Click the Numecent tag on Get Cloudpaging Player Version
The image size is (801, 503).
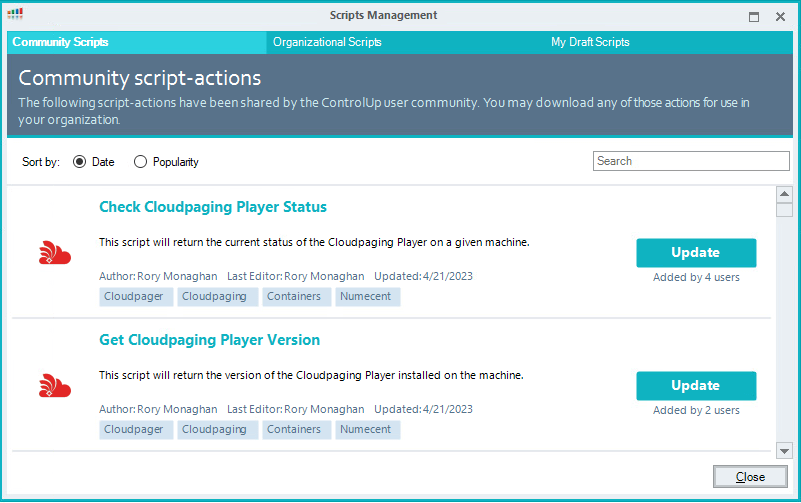[368, 429]
